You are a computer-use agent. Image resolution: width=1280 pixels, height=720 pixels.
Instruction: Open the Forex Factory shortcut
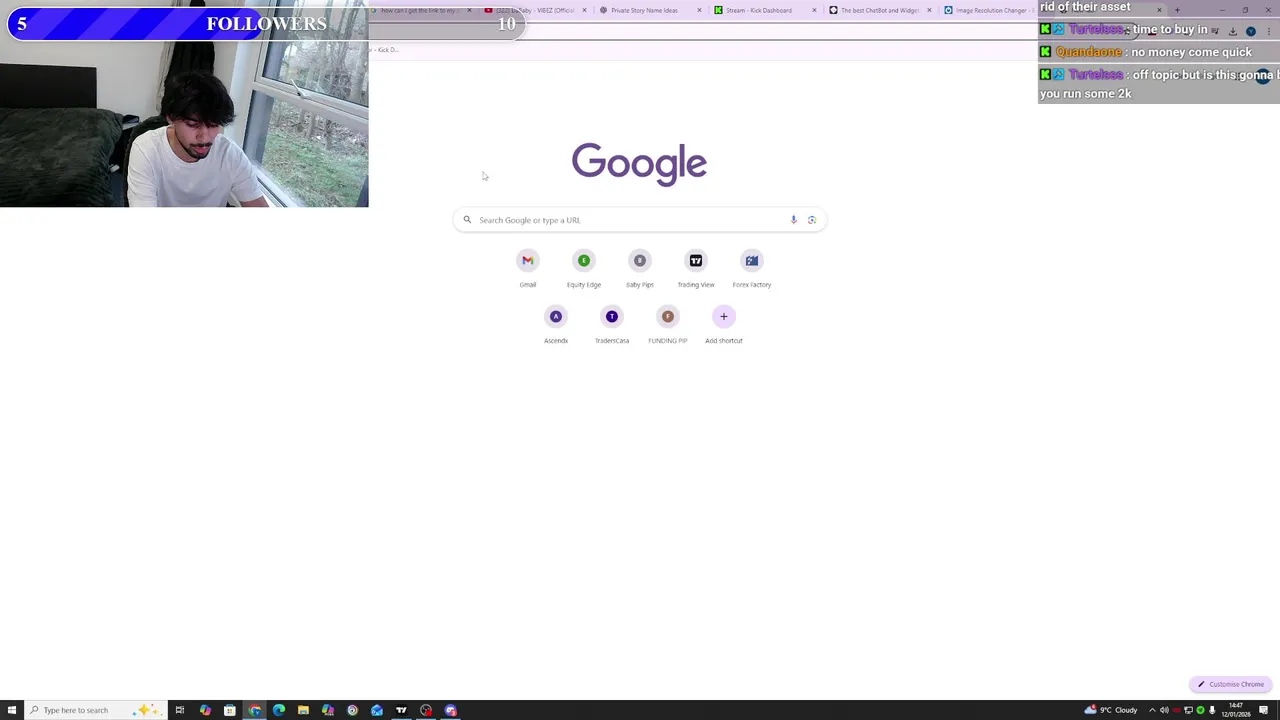[751, 269]
